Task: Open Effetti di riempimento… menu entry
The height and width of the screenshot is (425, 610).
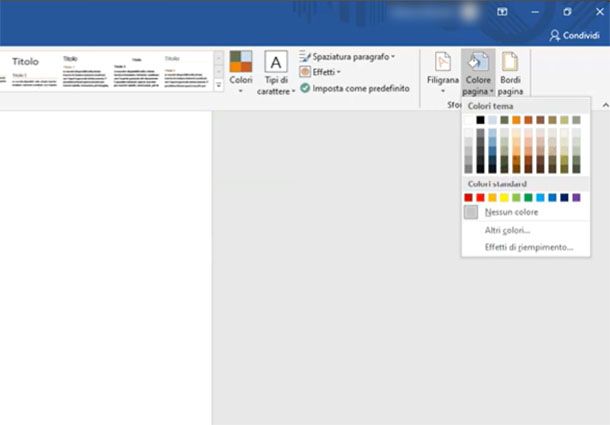Action: [526, 247]
